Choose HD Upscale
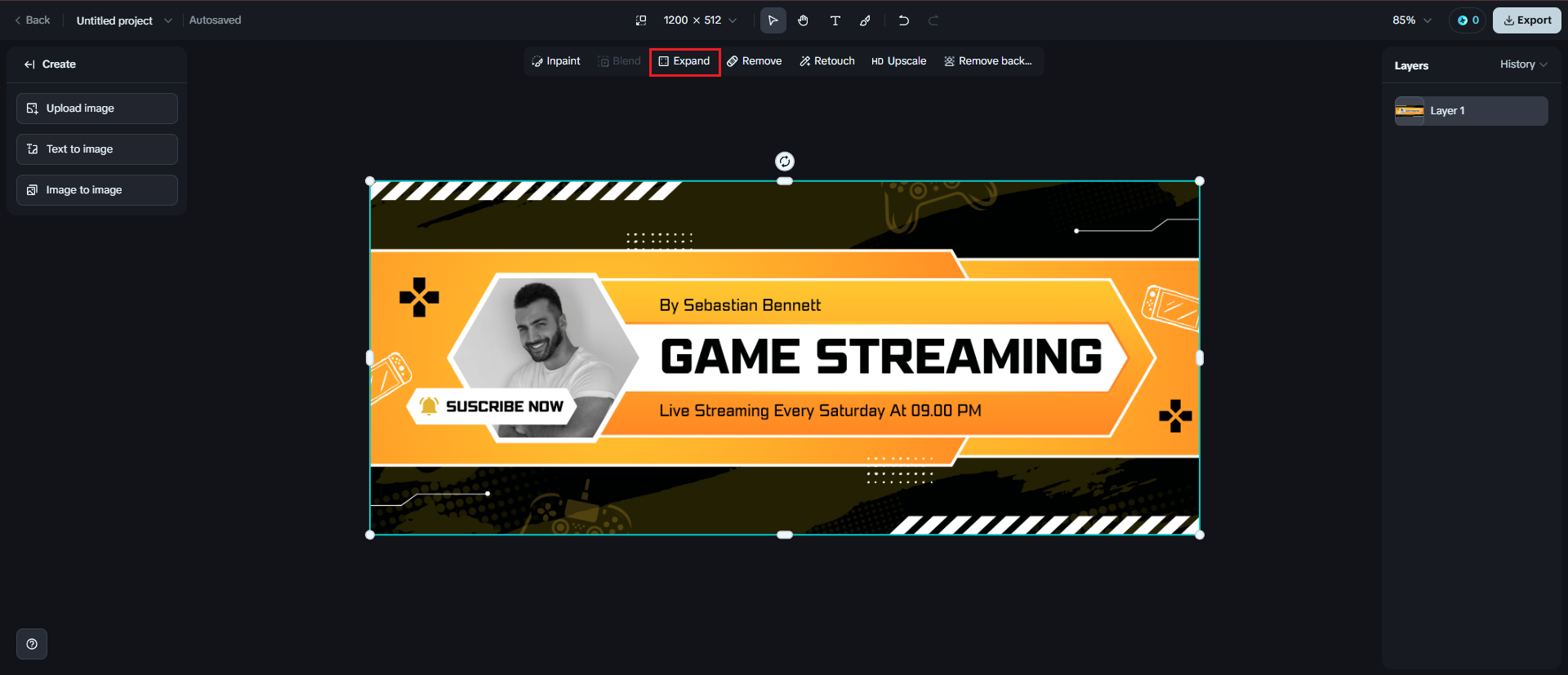Image resolution: width=1568 pixels, height=675 pixels. point(899,61)
